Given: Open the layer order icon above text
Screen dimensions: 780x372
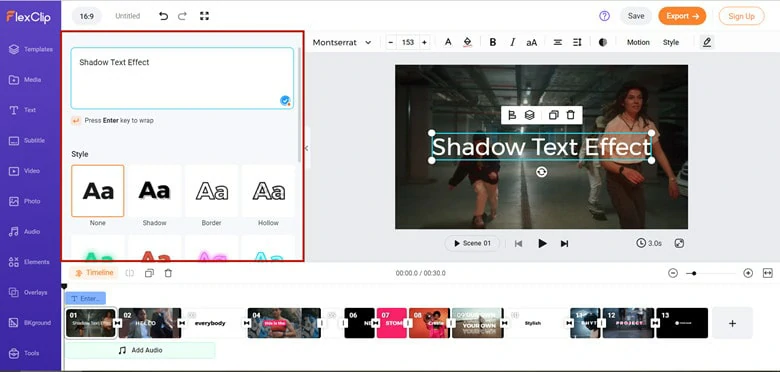Looking at the screenshot, I should click(x=530, y=115).
